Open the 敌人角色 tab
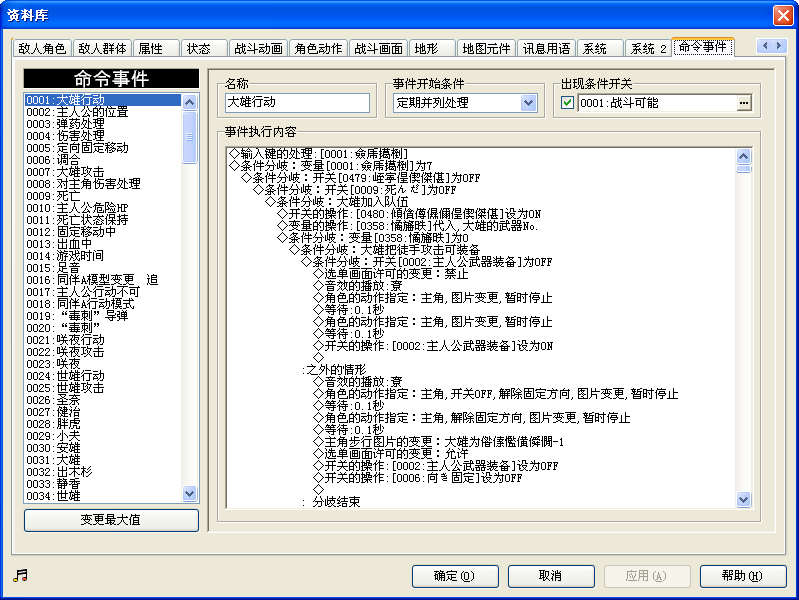Image resolution: width=799 pixels, height=600 pixels. (42, 48)
